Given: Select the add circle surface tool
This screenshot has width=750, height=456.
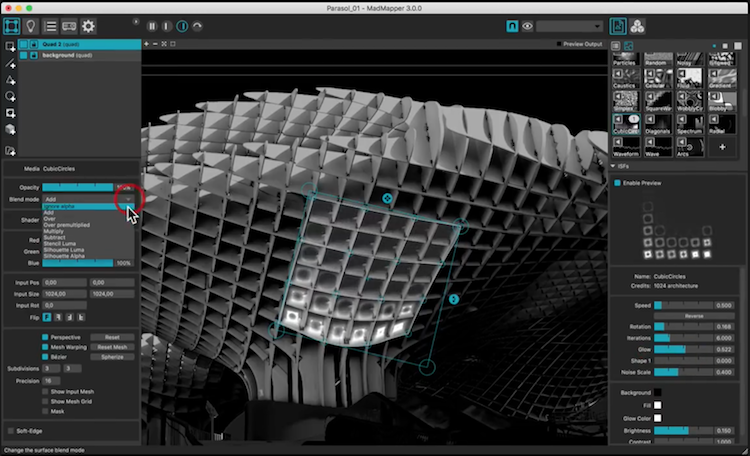Looking at the screenshot, I should click(10, 96).
